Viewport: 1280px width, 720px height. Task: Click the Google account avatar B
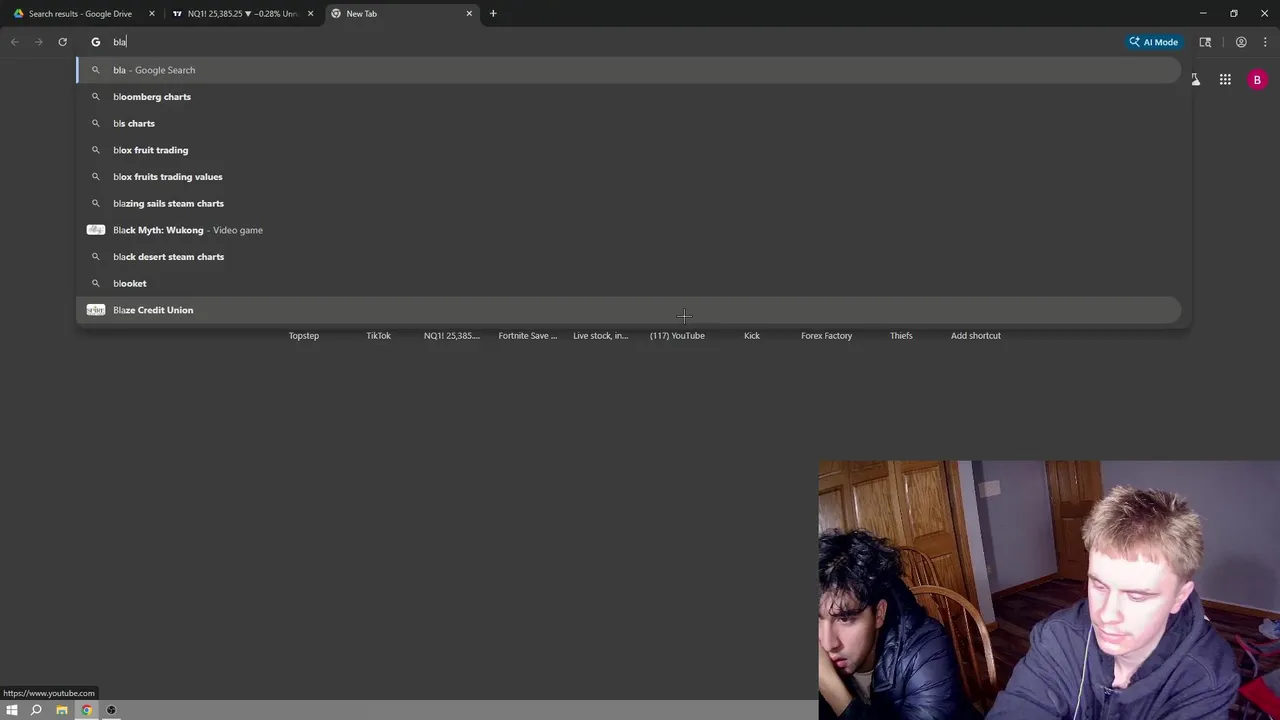(1257, 80)
